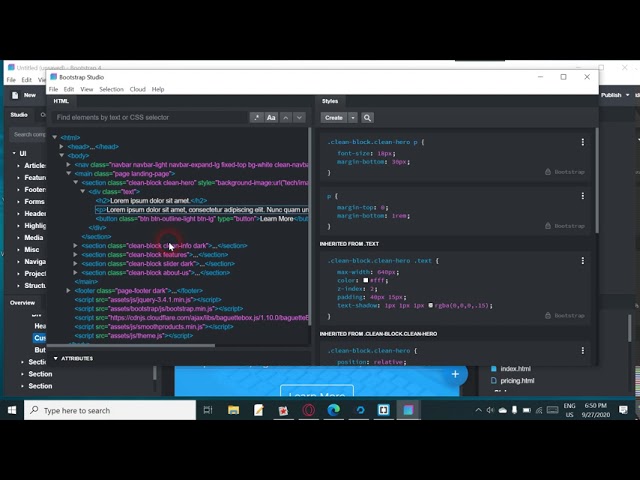
Task: Open the Windows Start menu
Action: pos(12,410)
